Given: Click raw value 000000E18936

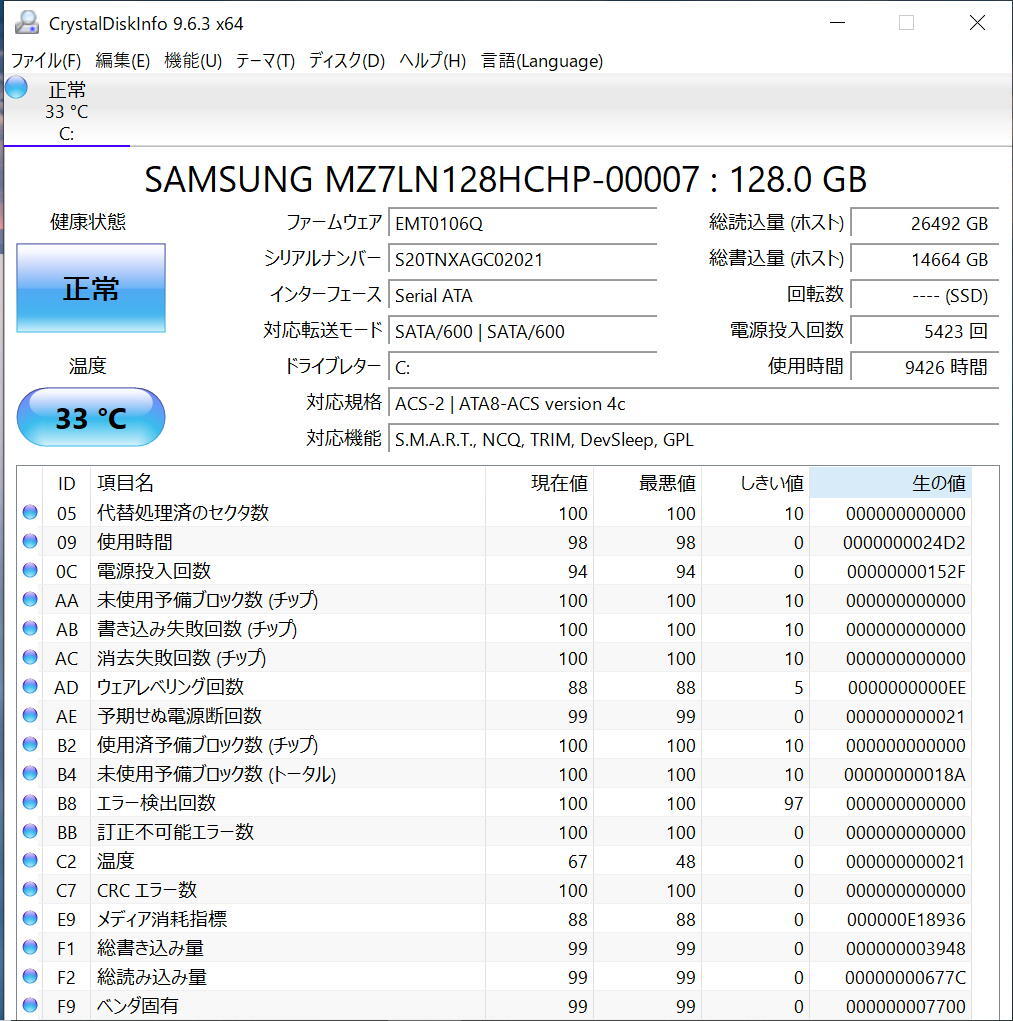Looking at the screenshot, I should [x=906, y=919].
